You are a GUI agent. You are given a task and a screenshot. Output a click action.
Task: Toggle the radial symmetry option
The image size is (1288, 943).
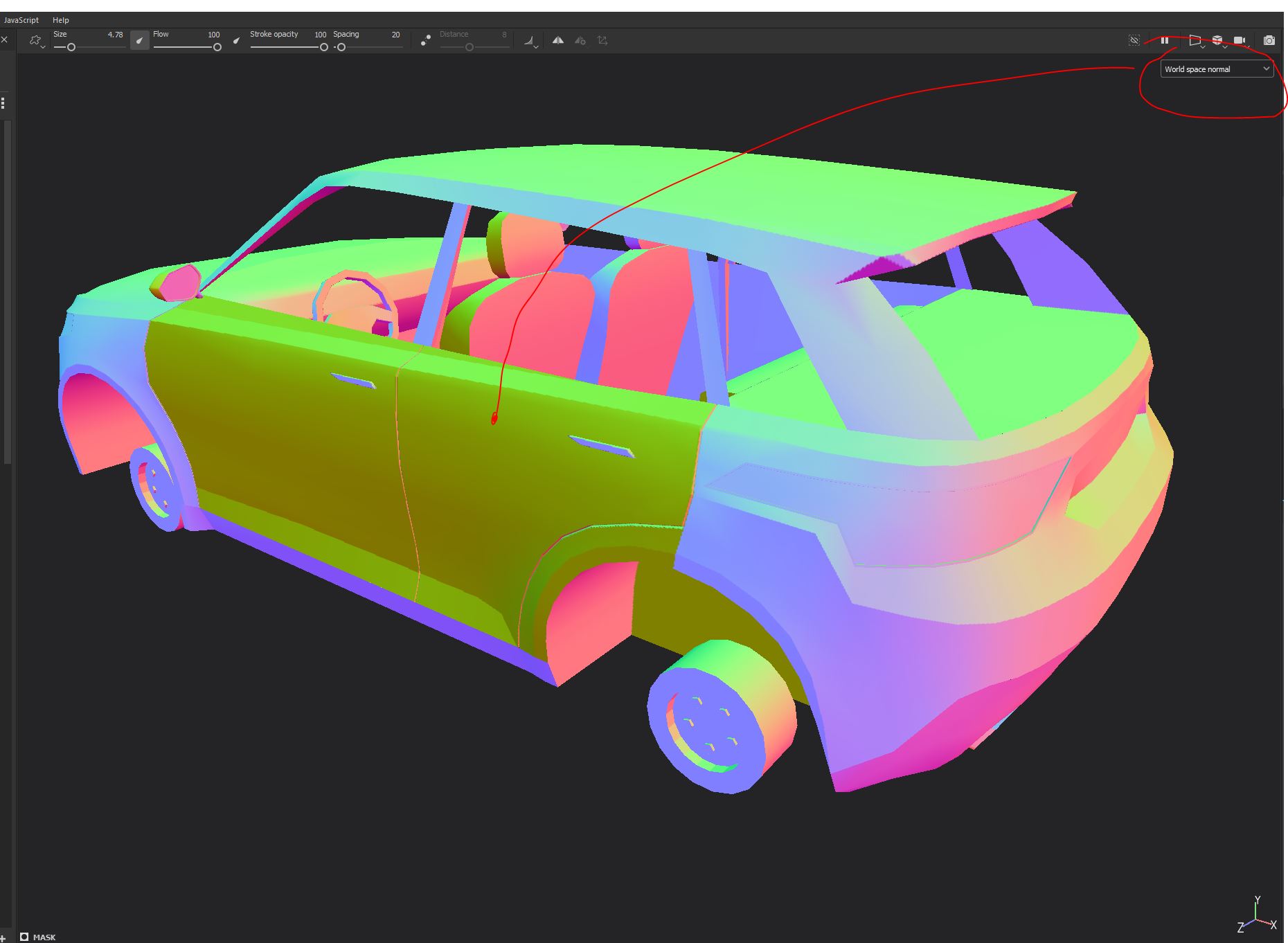click(580, 40)
